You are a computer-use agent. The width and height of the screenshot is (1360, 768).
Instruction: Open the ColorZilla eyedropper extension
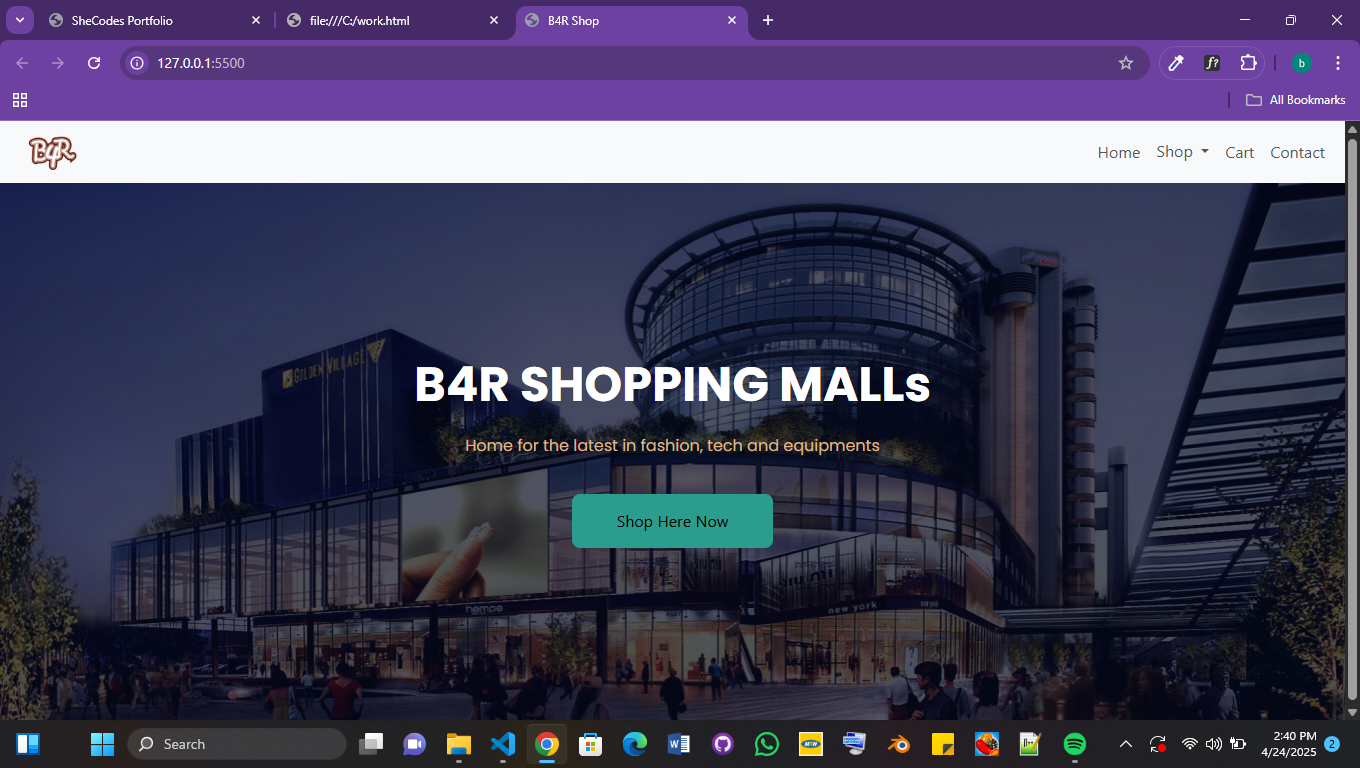tap(1176, 63)
